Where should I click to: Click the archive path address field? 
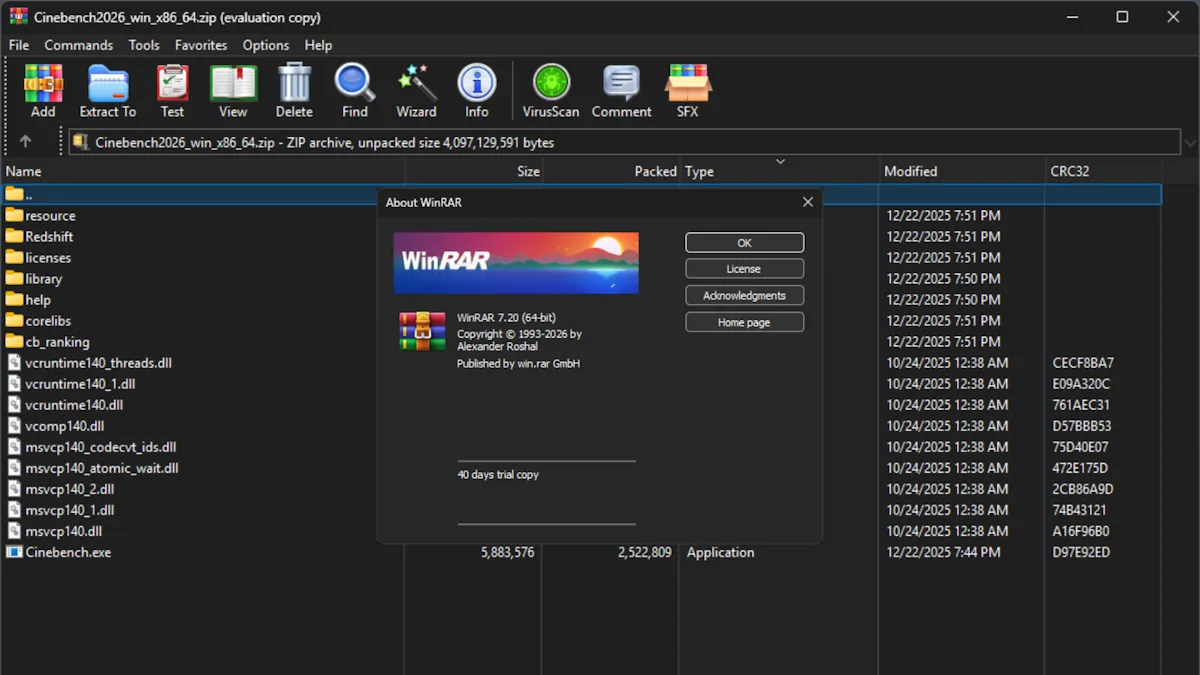(625, 142)
